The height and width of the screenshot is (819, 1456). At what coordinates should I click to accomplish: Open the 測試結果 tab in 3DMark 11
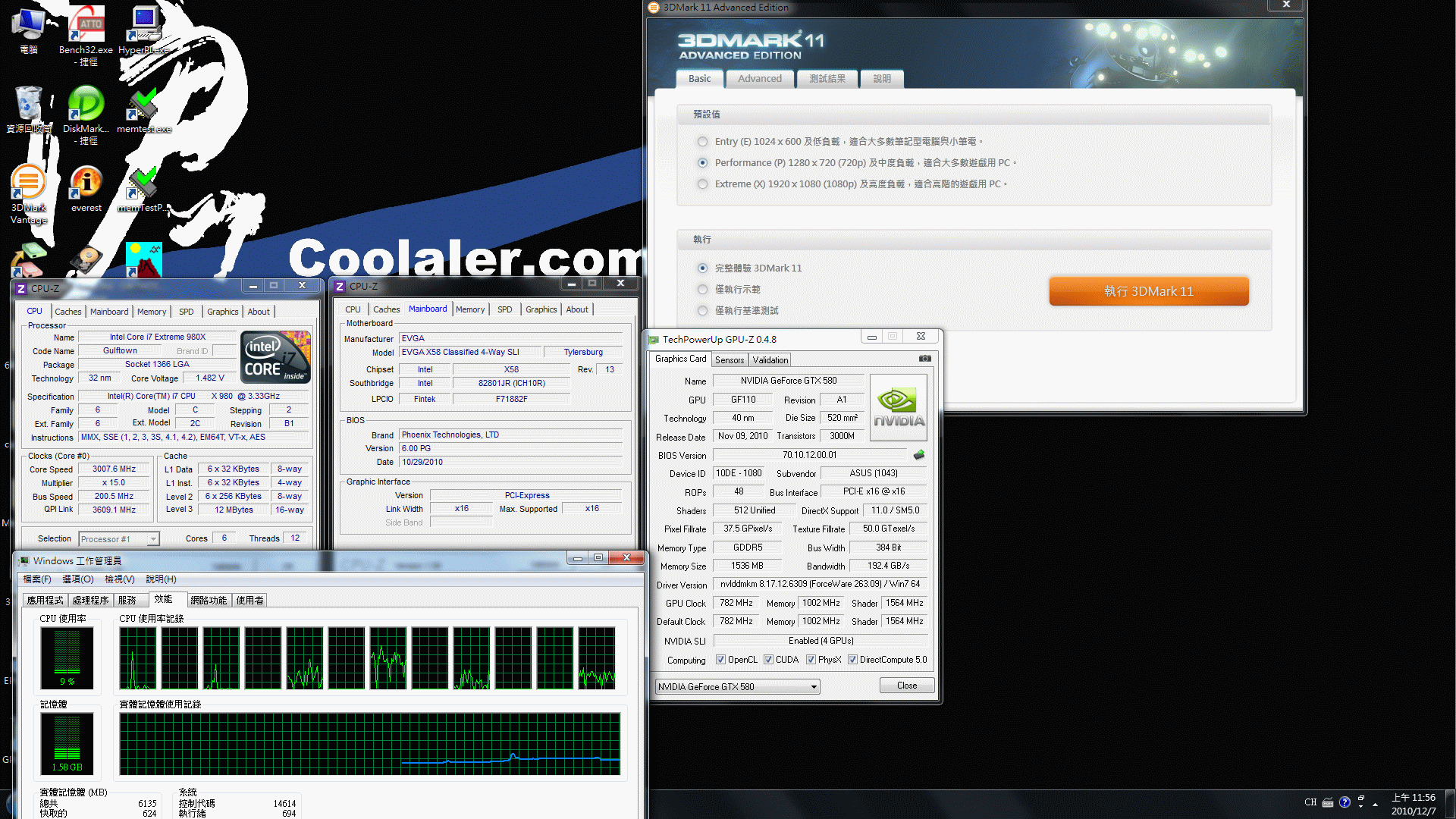point(827,79)
